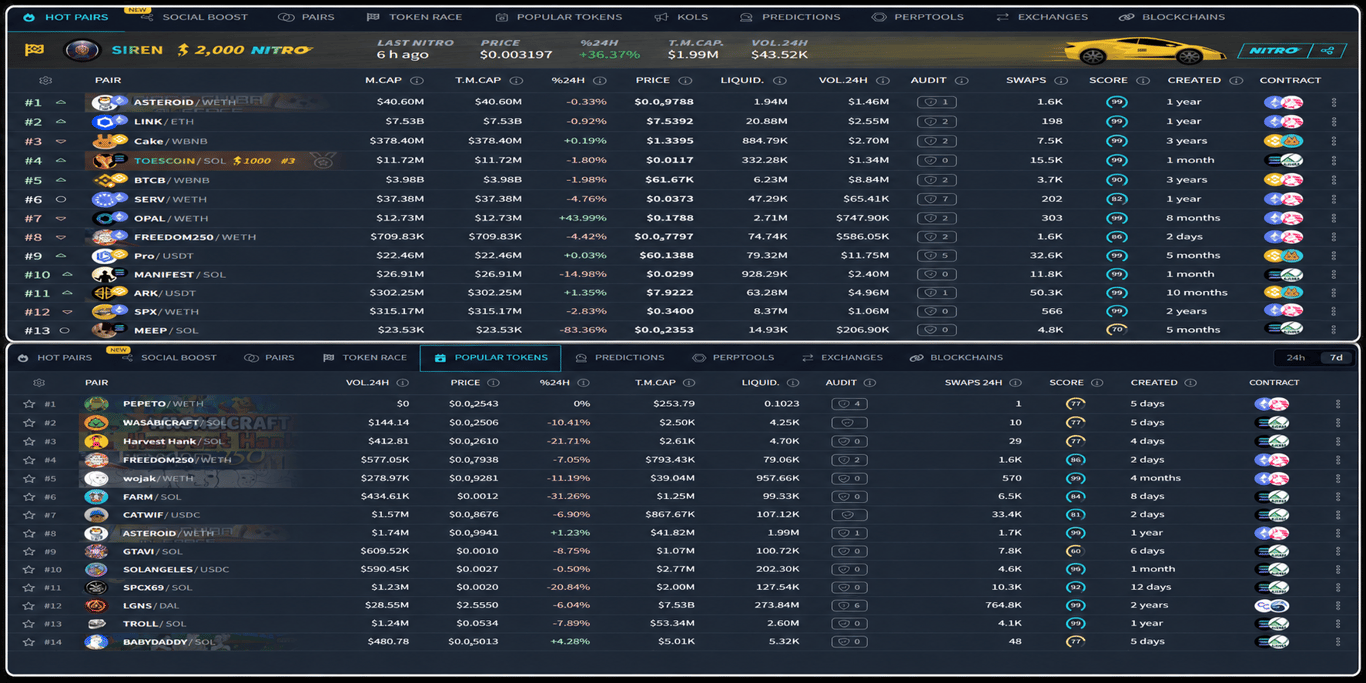Click the +43.99% value in the OPAL row

click(x=583, y=218)
